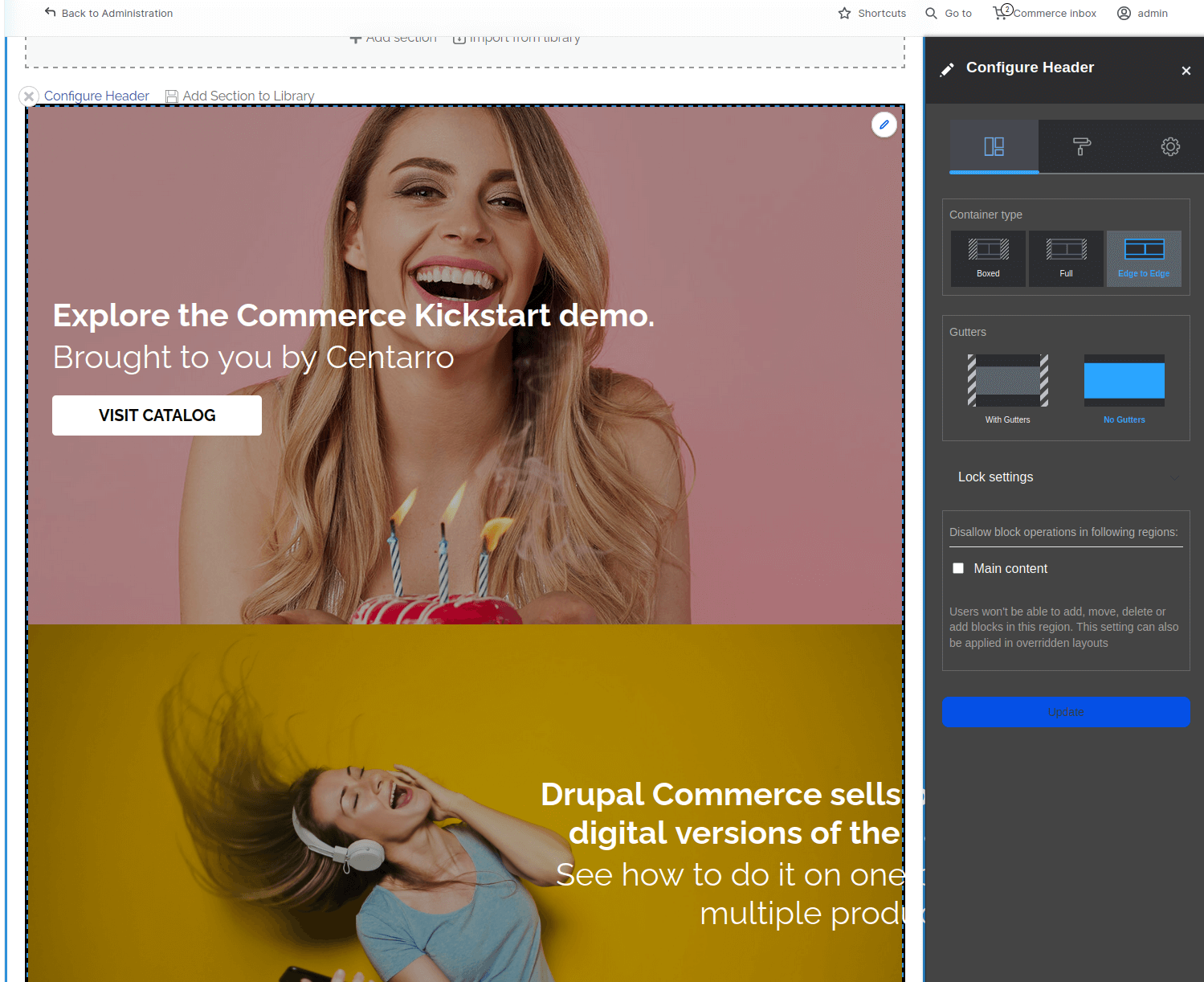The width and height of the screenshot is (1204, 982).
Task: Click the Shortcuts menu text
Action: [x=882, y=13]
